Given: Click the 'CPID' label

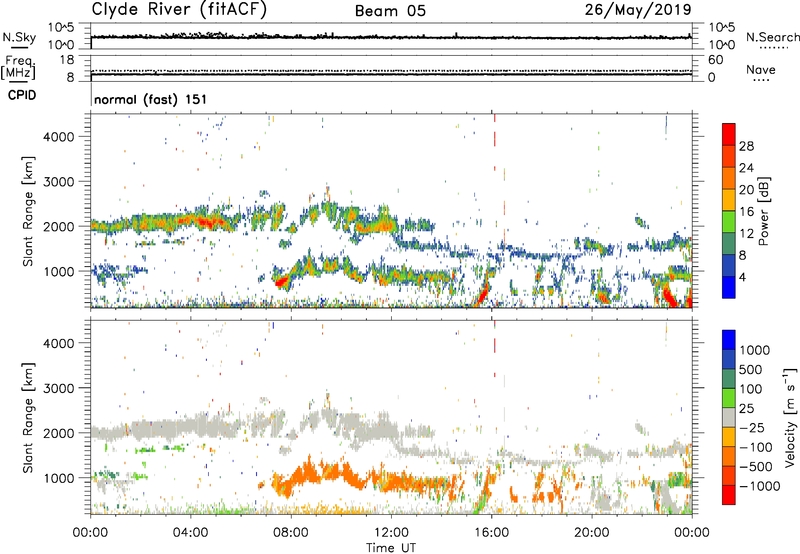Looking at the screenshot, I should click(22, 95).
